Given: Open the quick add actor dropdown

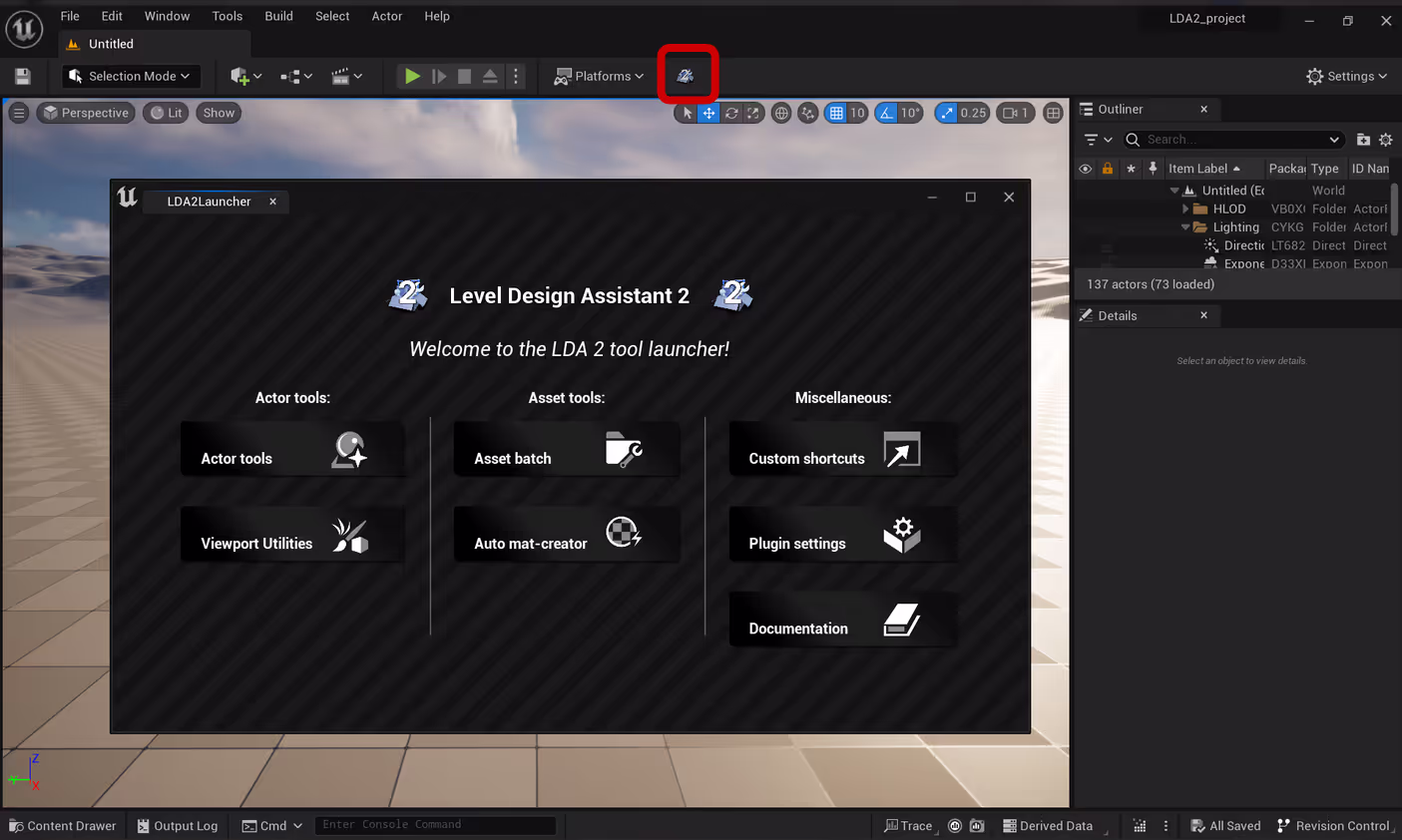Looking at the screenshot, I should tap(245, 76).
